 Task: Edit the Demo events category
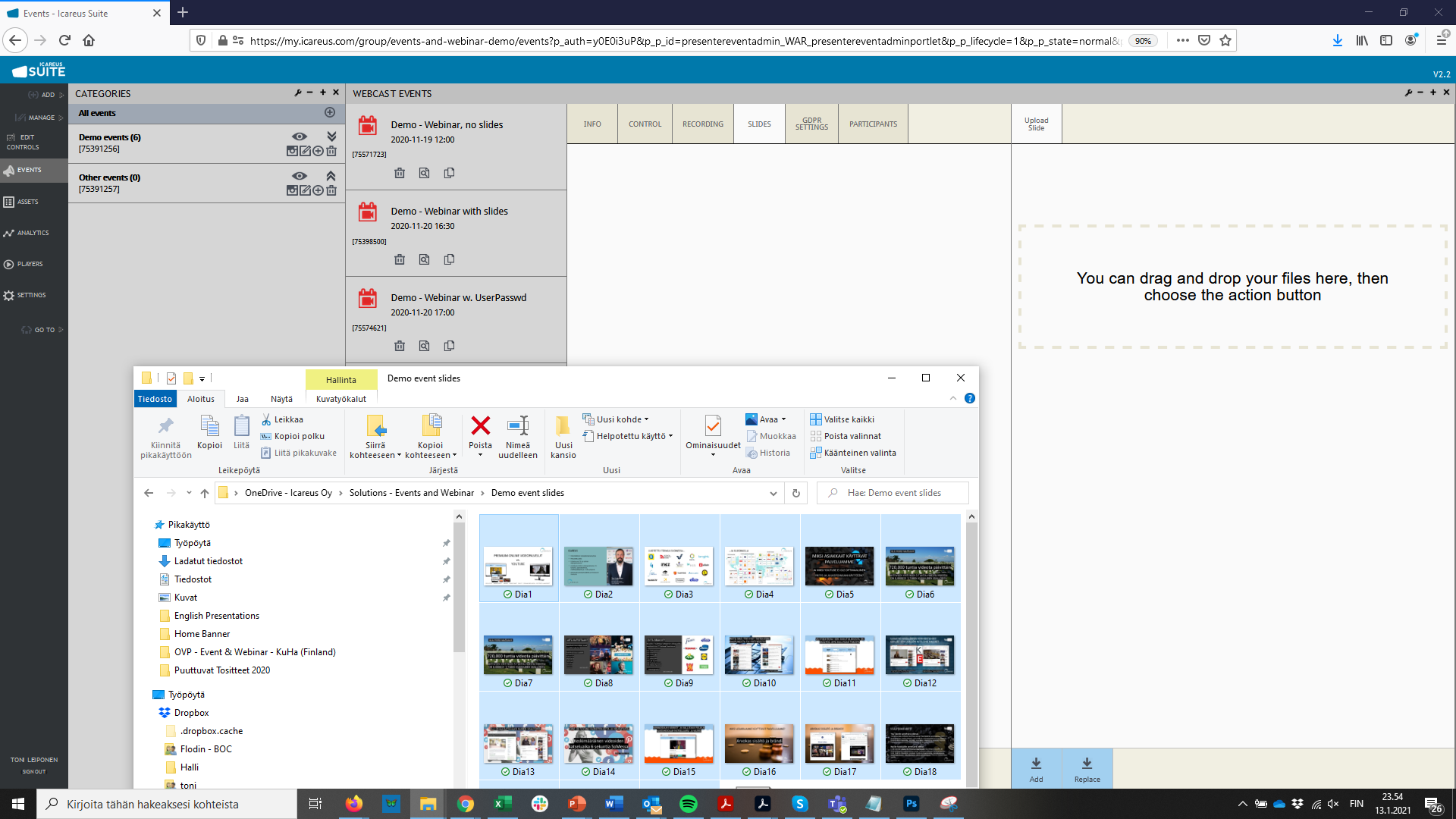pos(305,151)
